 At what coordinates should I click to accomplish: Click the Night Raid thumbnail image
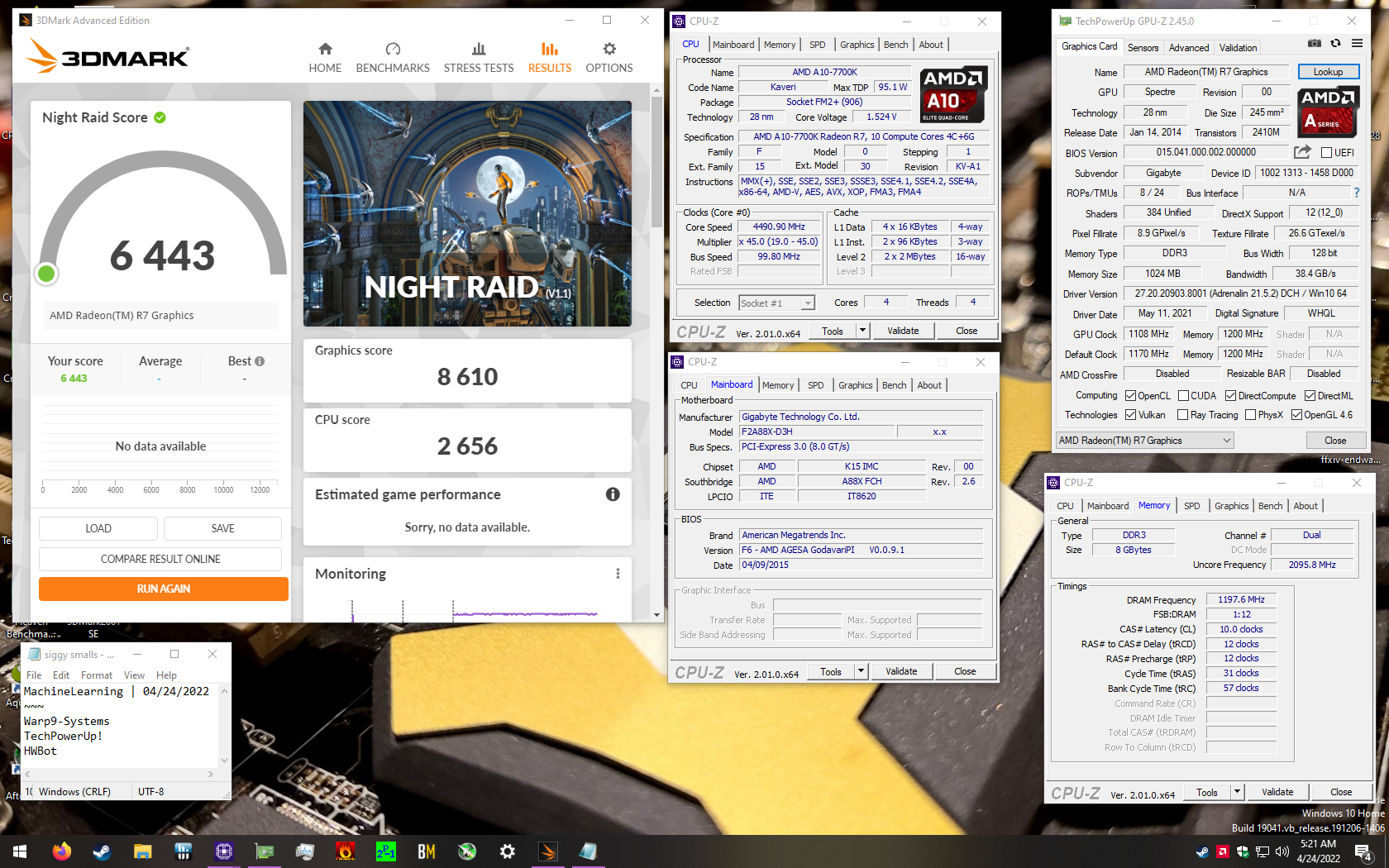tap(467, 213)
